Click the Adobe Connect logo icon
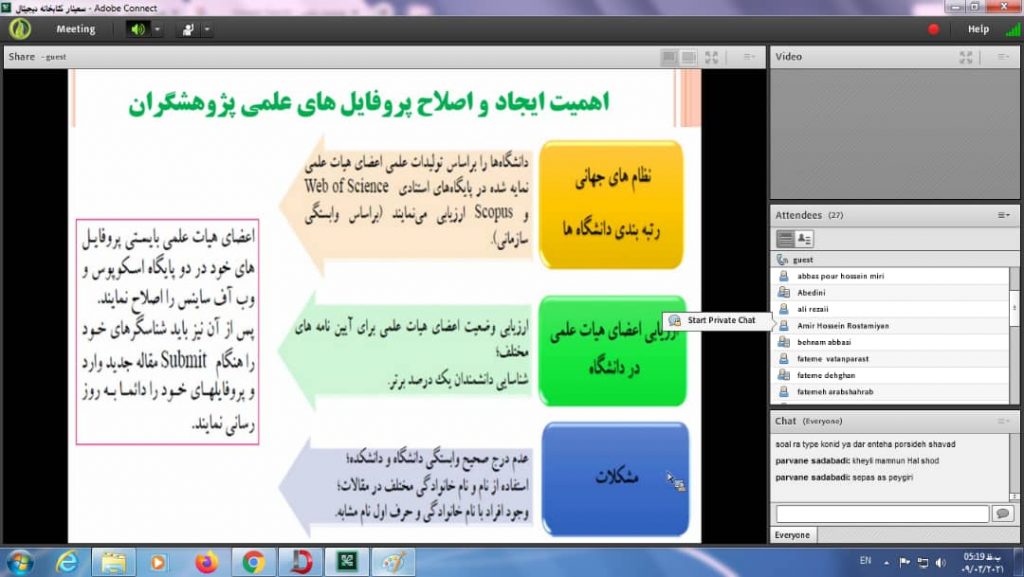Viewport: 1024px width, 577px height. click(x=20, y=29)
